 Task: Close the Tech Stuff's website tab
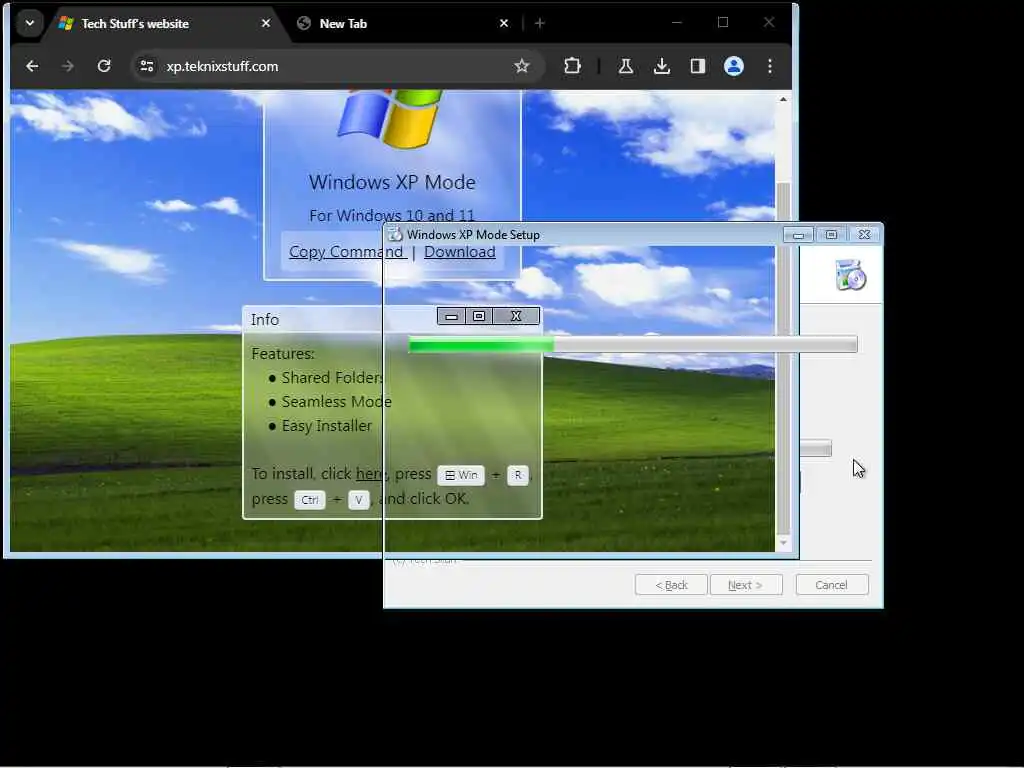tap(266, 24)
